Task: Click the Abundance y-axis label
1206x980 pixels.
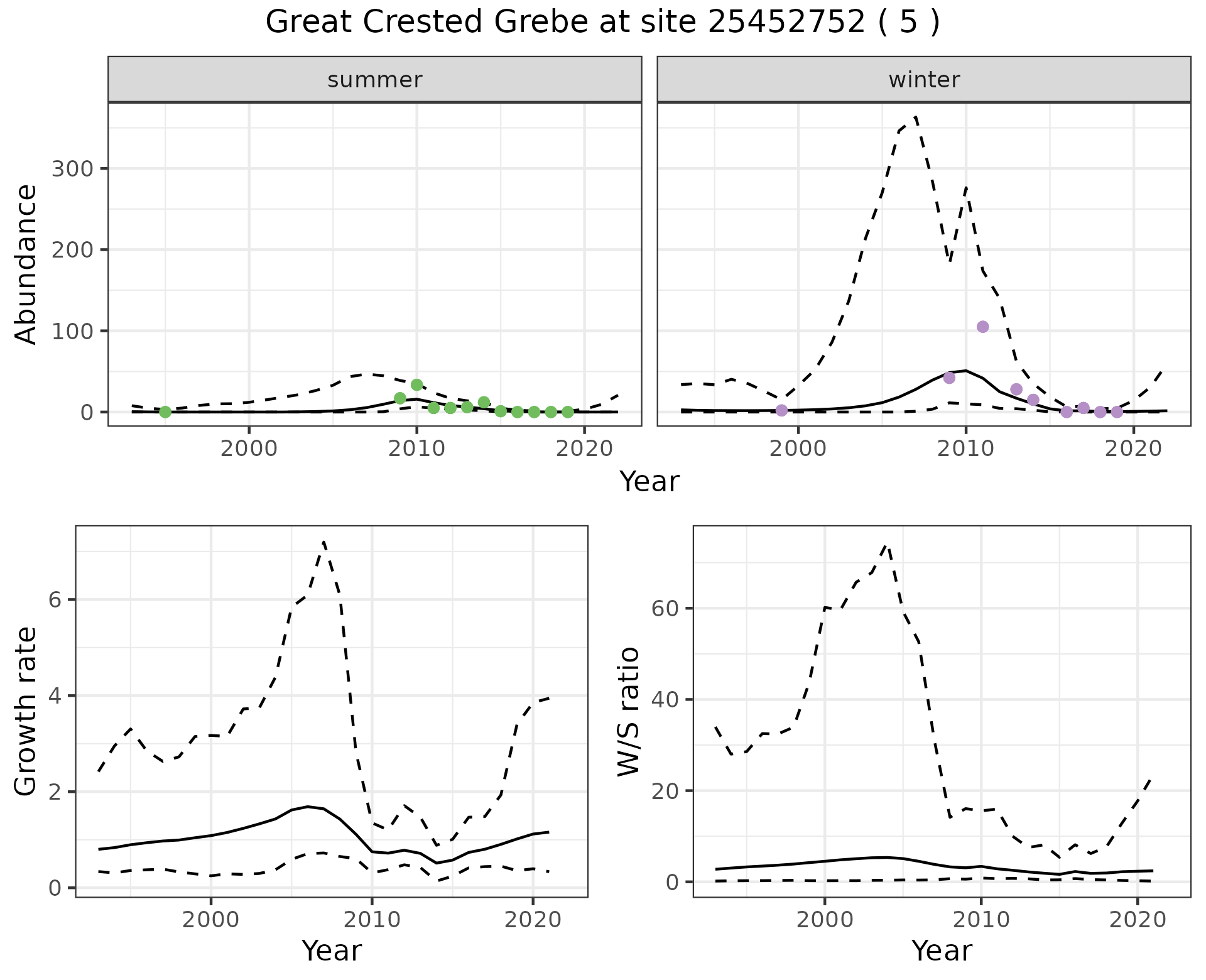Action: [x=26, y=264]
